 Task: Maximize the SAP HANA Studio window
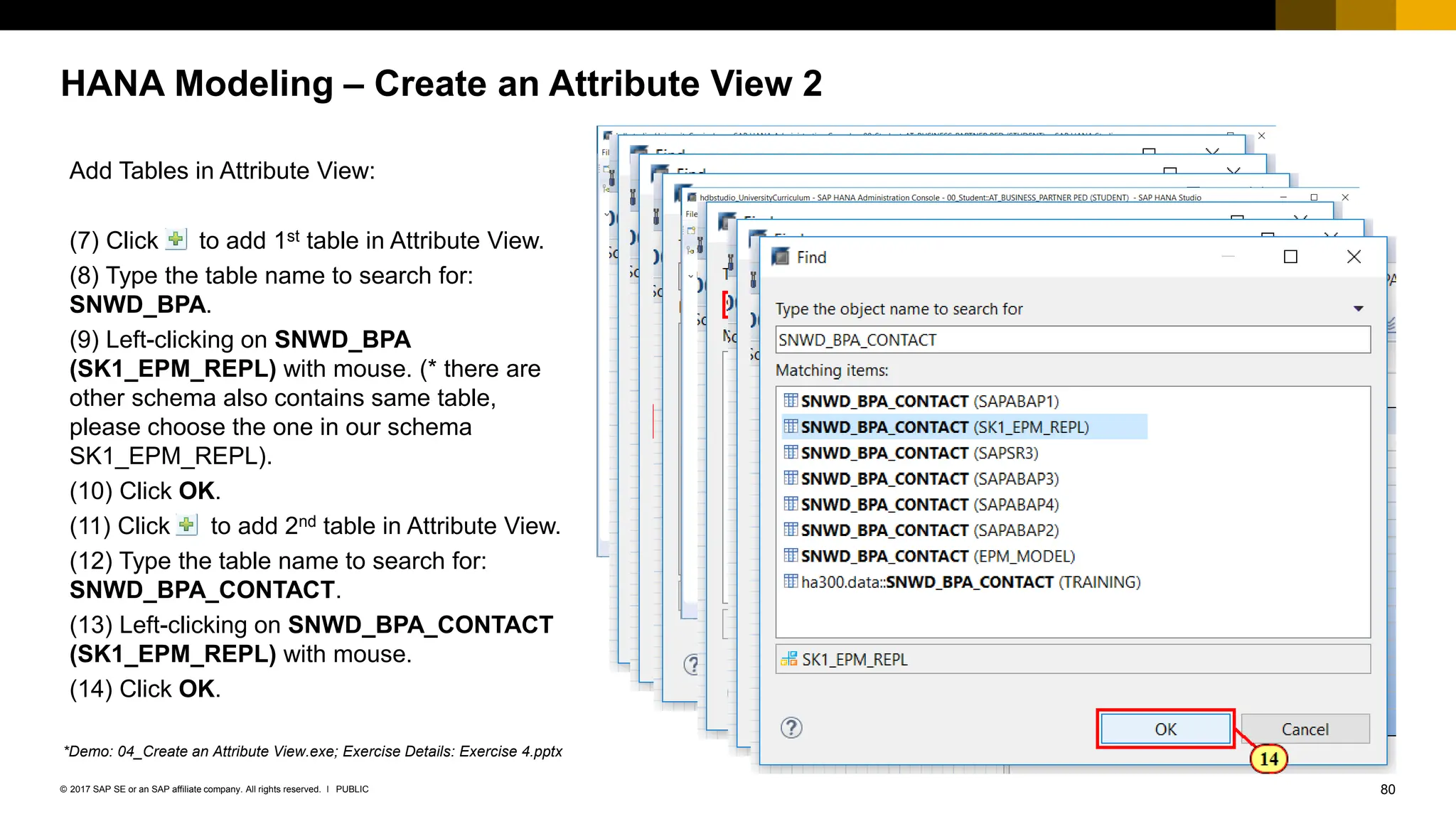pyautogui.click(x=1314, y=198)
